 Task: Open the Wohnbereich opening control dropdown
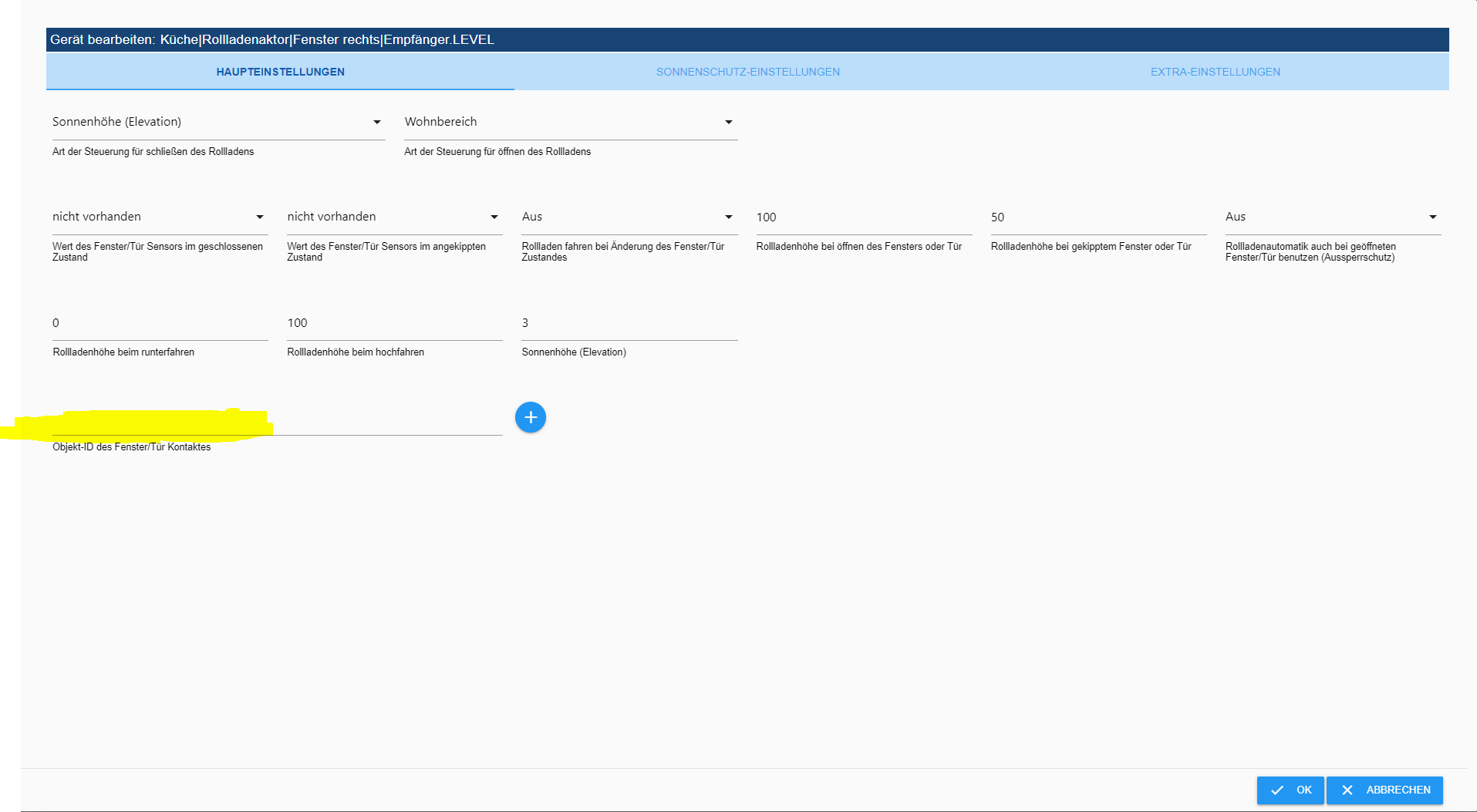(571, 122)
